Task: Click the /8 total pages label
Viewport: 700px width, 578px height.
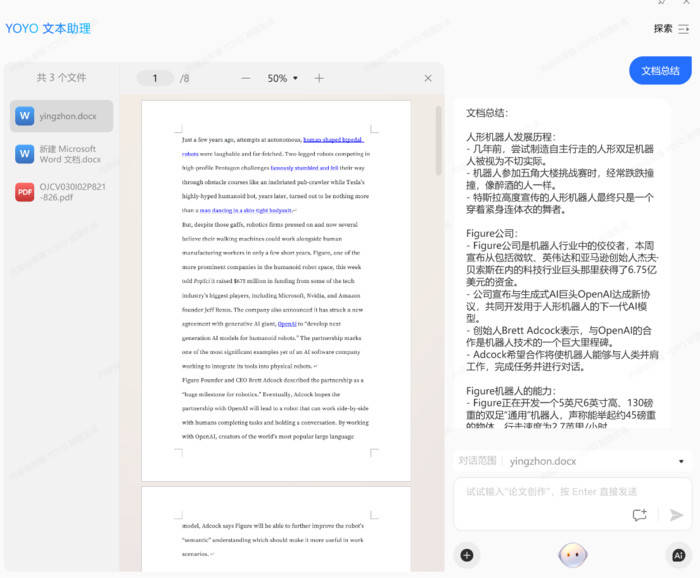Action: [x=184, y=79]
